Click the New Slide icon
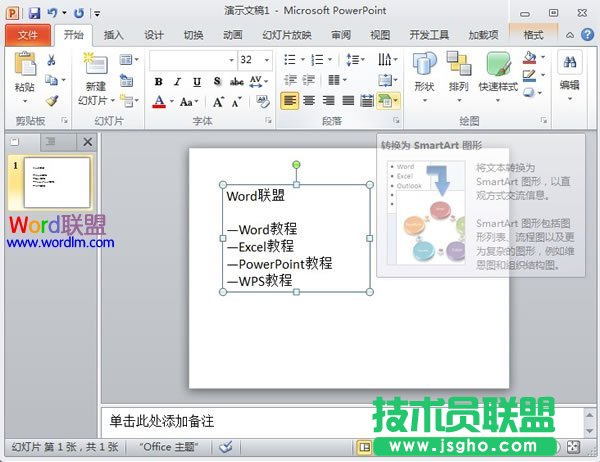This screenshot has height=462, width=600. coord(95,64)
